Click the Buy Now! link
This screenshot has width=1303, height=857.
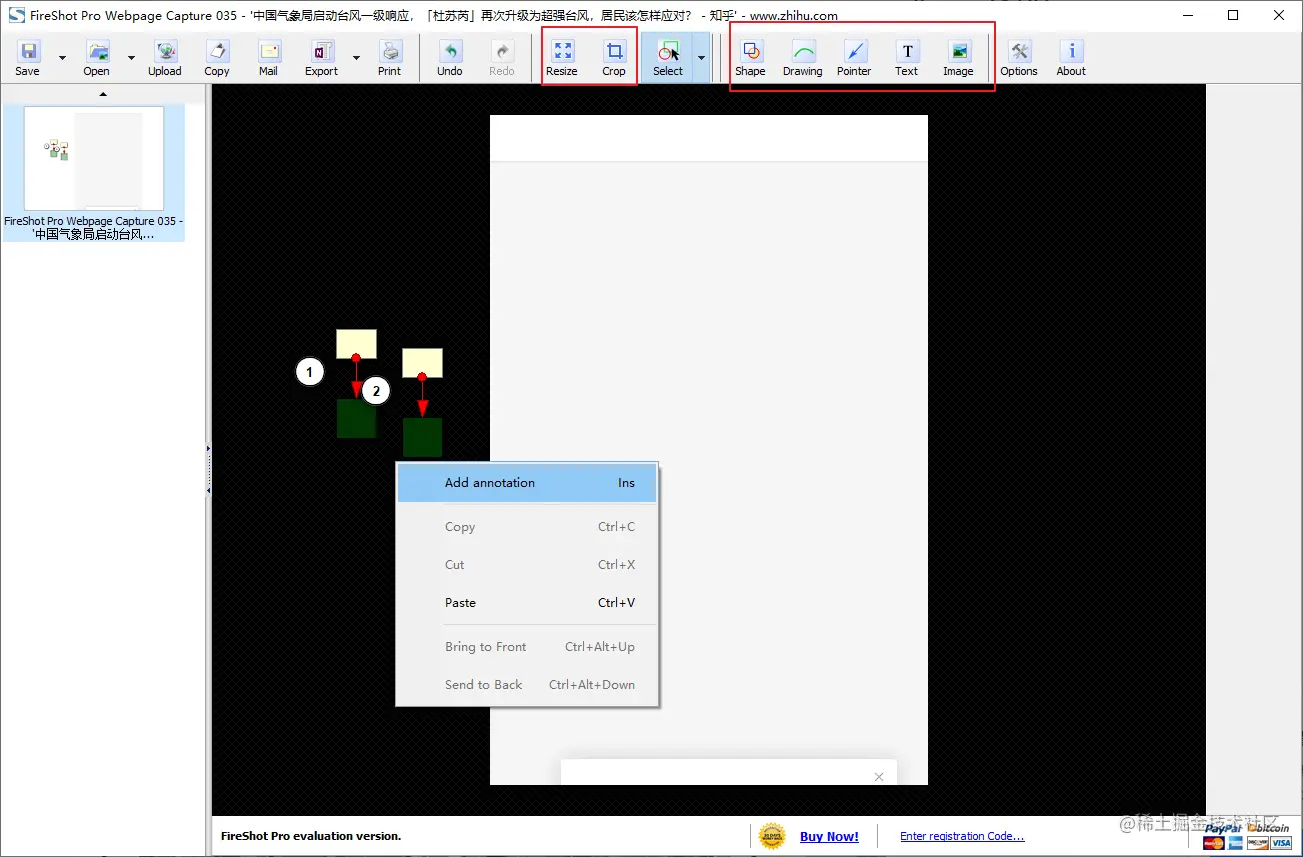pyautogui.click(x=829, y=836)
